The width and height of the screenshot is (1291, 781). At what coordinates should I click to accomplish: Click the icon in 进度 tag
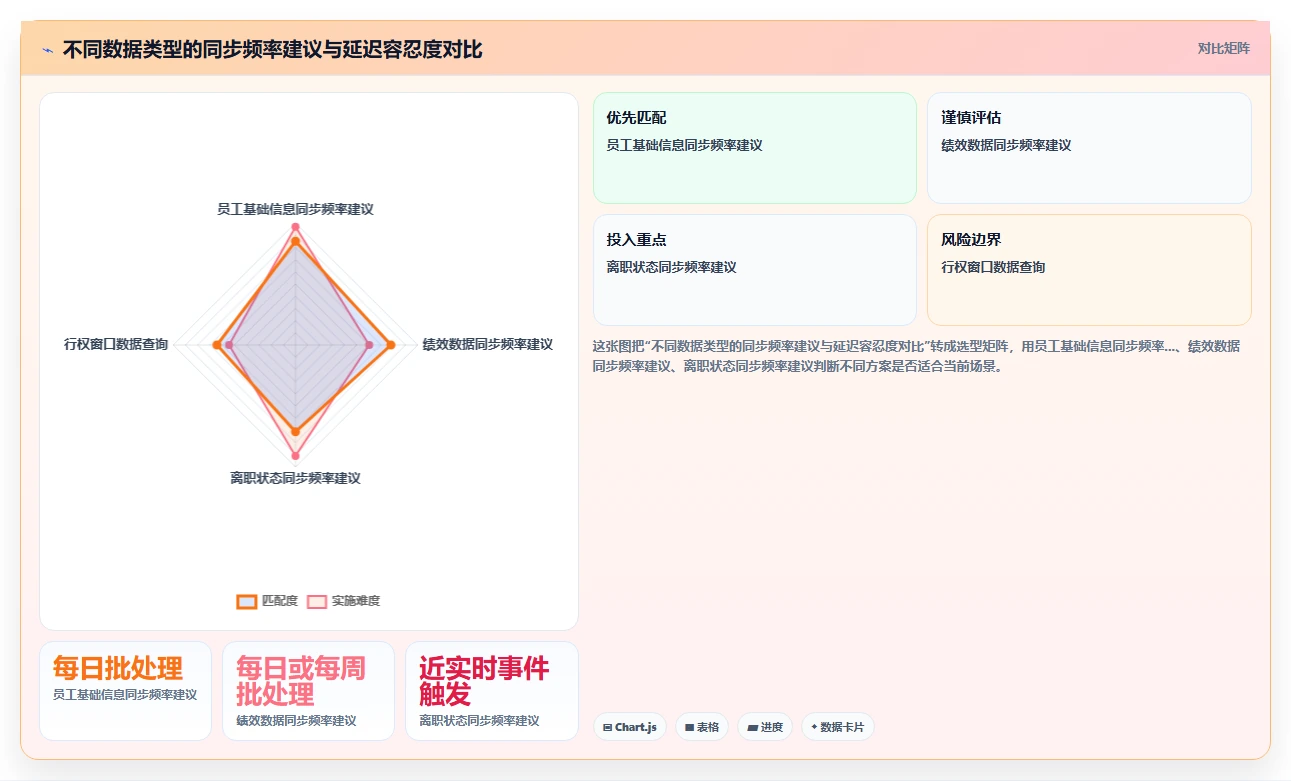tap(752, 727)
